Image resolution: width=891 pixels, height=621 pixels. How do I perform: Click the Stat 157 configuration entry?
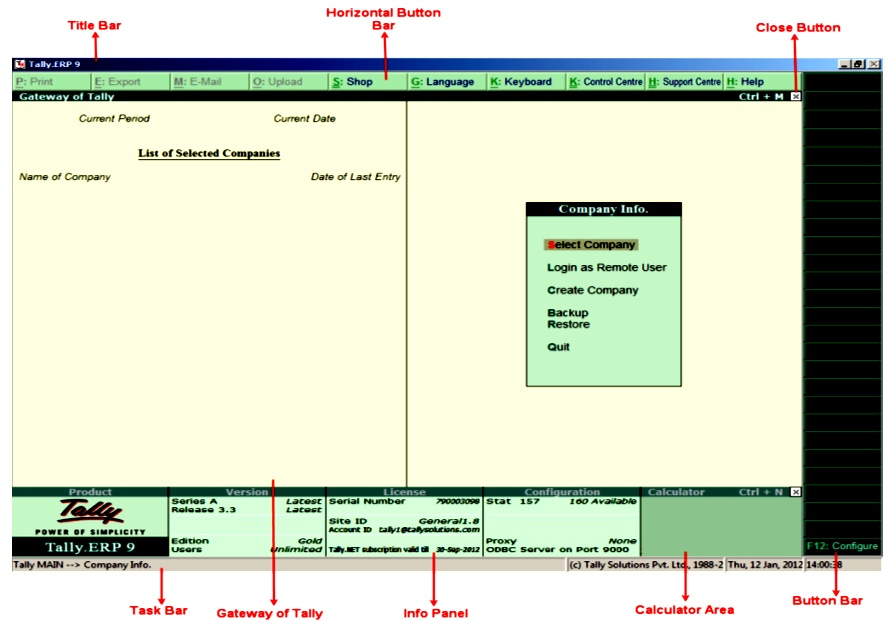[x=561, y=501]
